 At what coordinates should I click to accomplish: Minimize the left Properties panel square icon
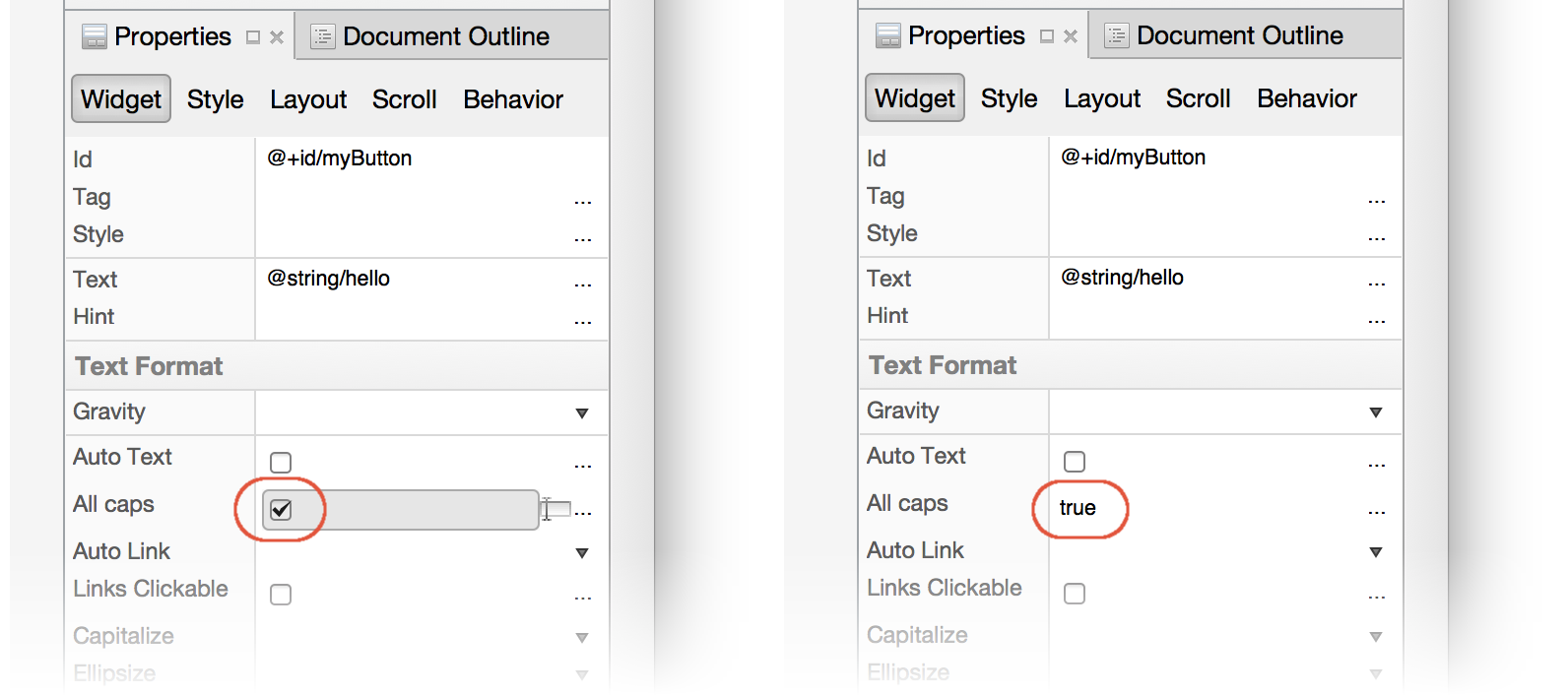[x=253, y=37]
